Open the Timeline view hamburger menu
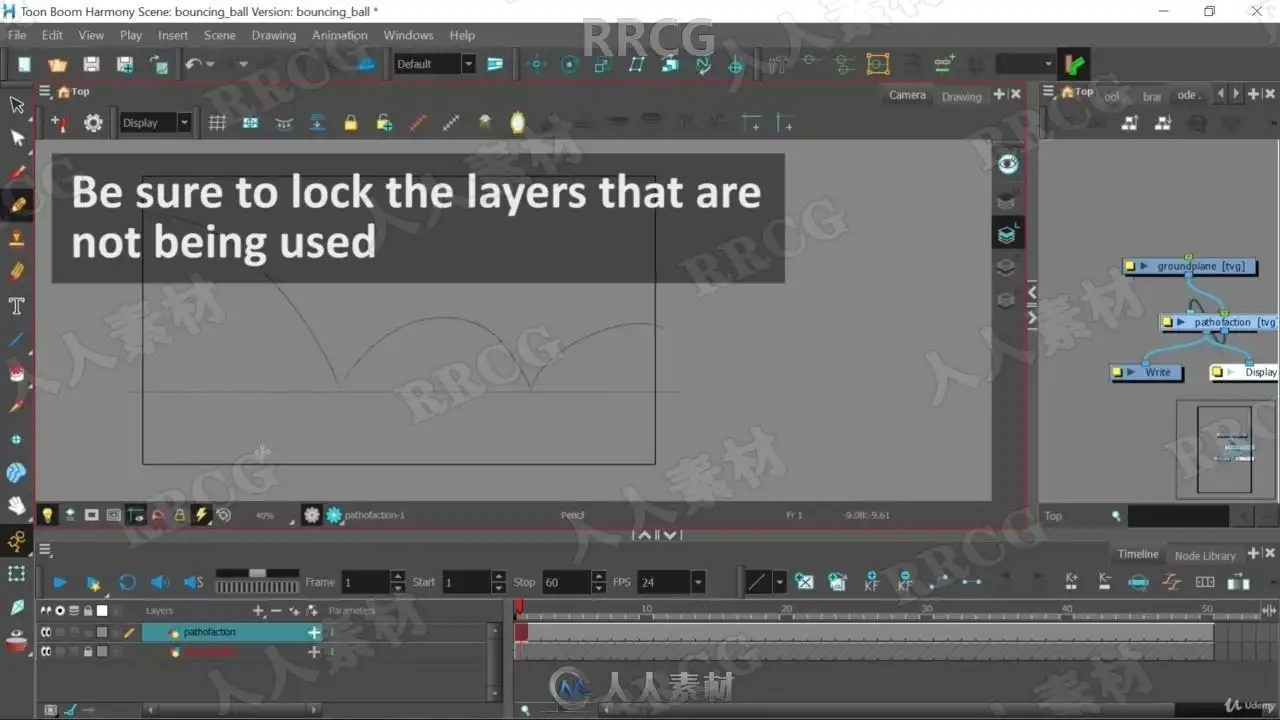This screenshot has width=1280, height=720. [45, 550]
